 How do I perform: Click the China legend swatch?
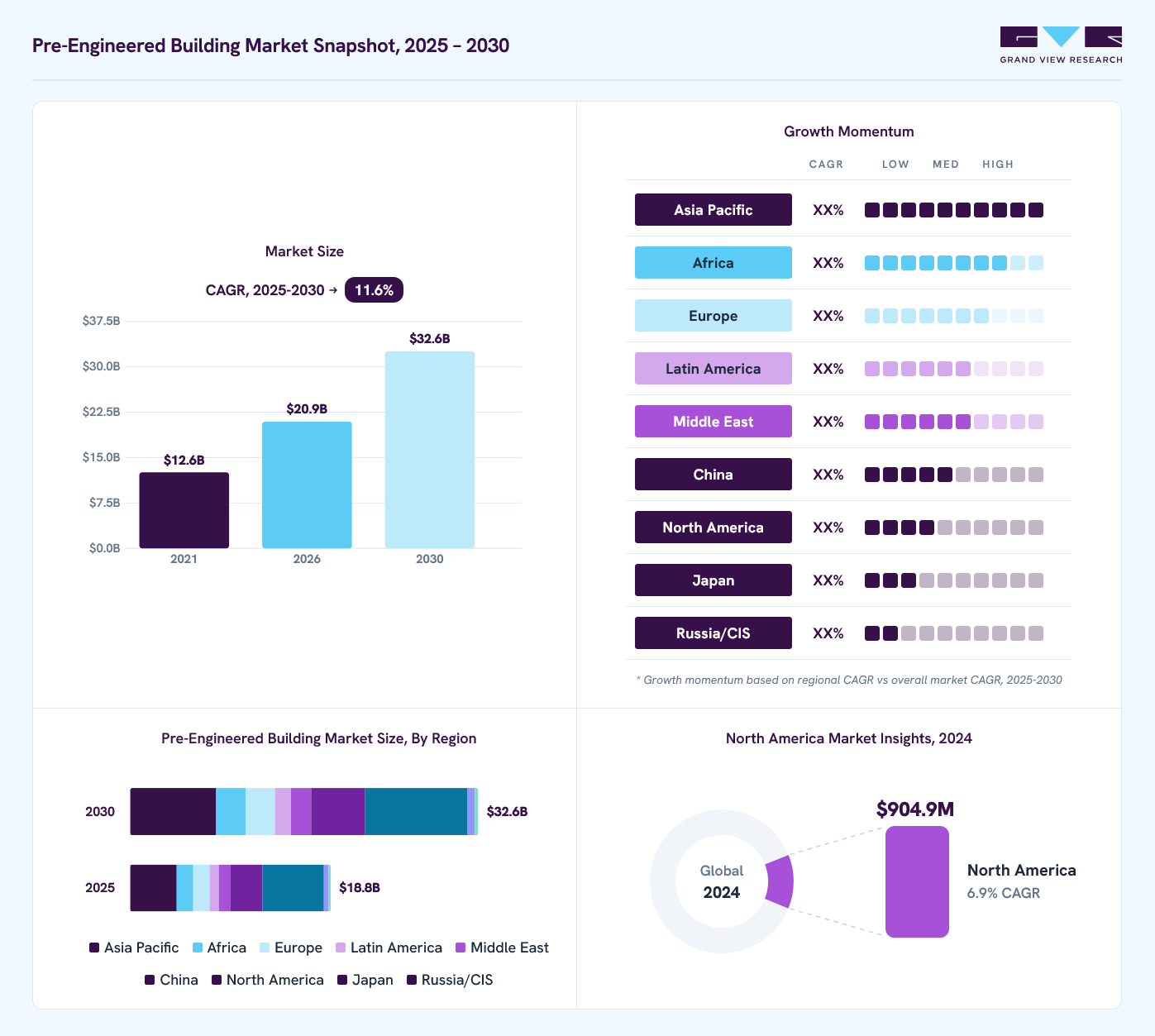(x=150, y=980)
